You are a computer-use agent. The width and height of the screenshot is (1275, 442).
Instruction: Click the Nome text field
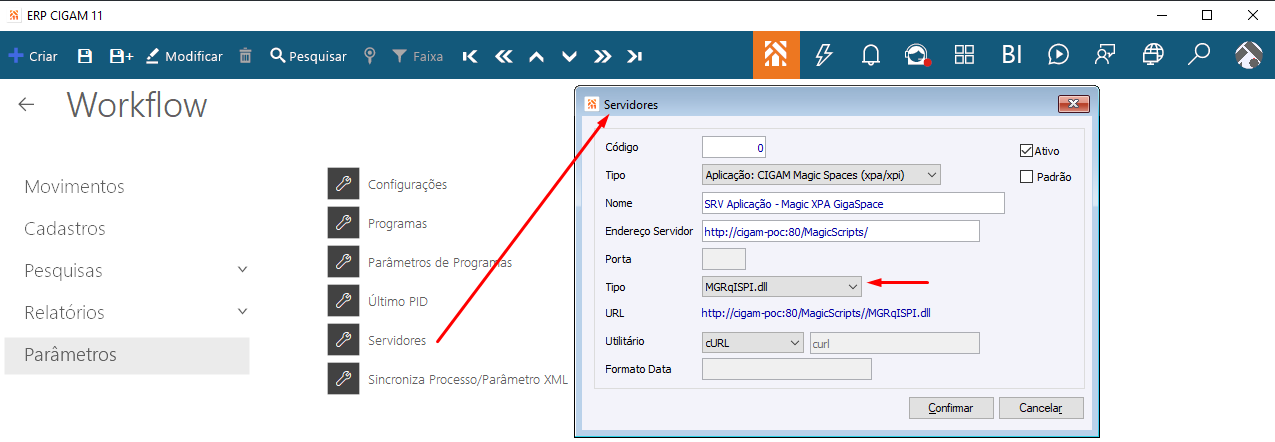(x=853, y=203)
